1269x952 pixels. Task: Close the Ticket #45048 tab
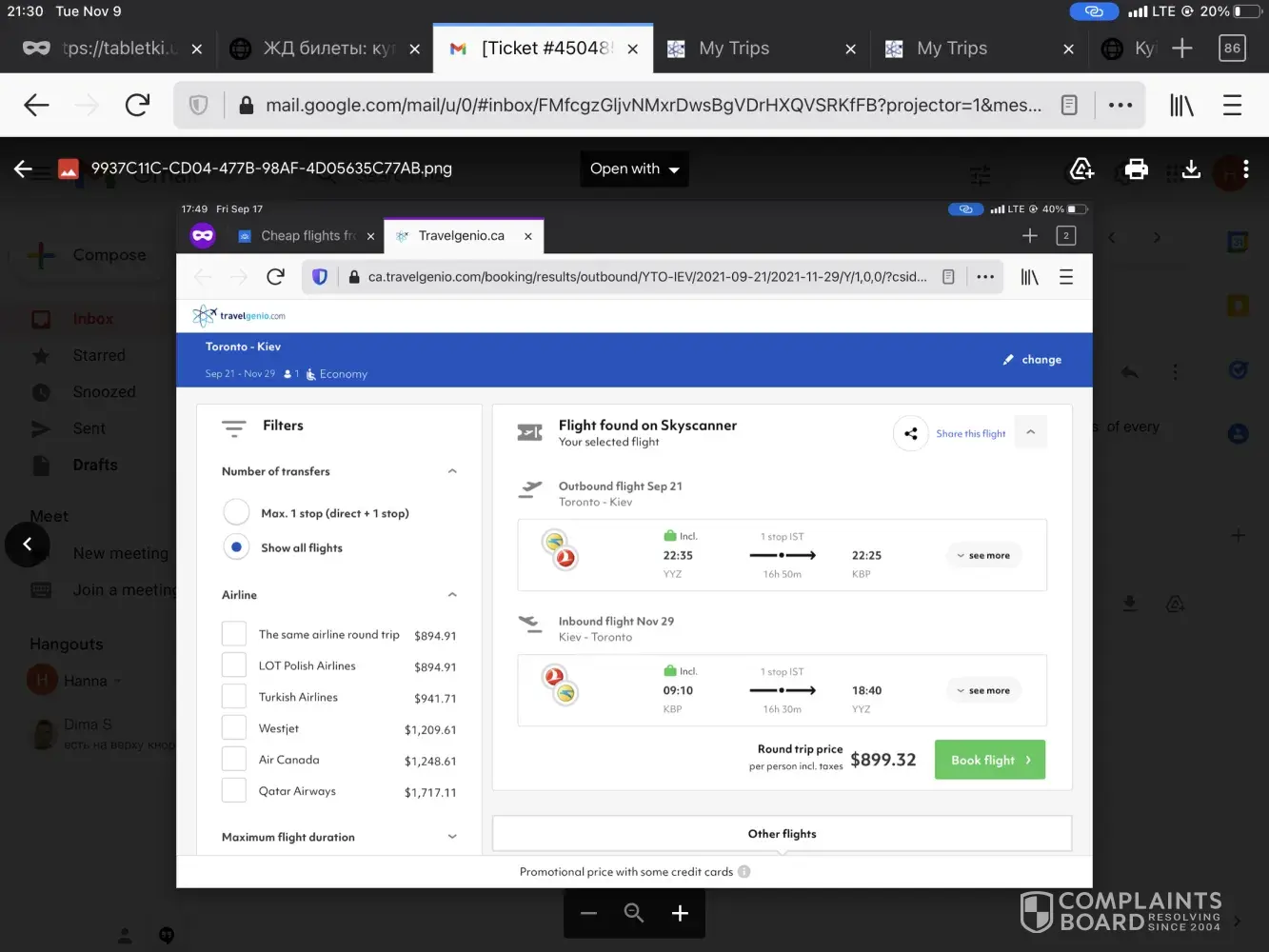632,49
